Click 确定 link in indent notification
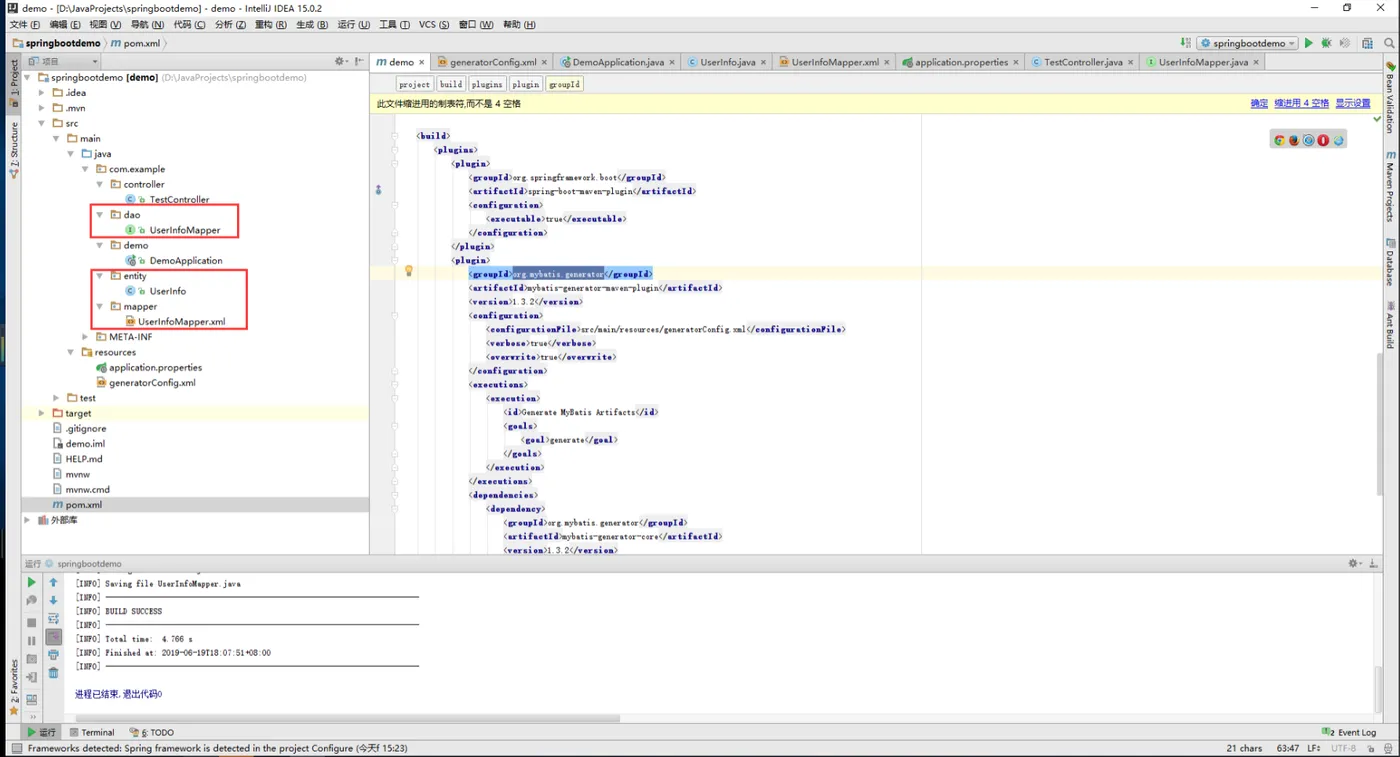Viewport: 1400px width, 757px height. pyautogui.click(x=1259, y=103)
